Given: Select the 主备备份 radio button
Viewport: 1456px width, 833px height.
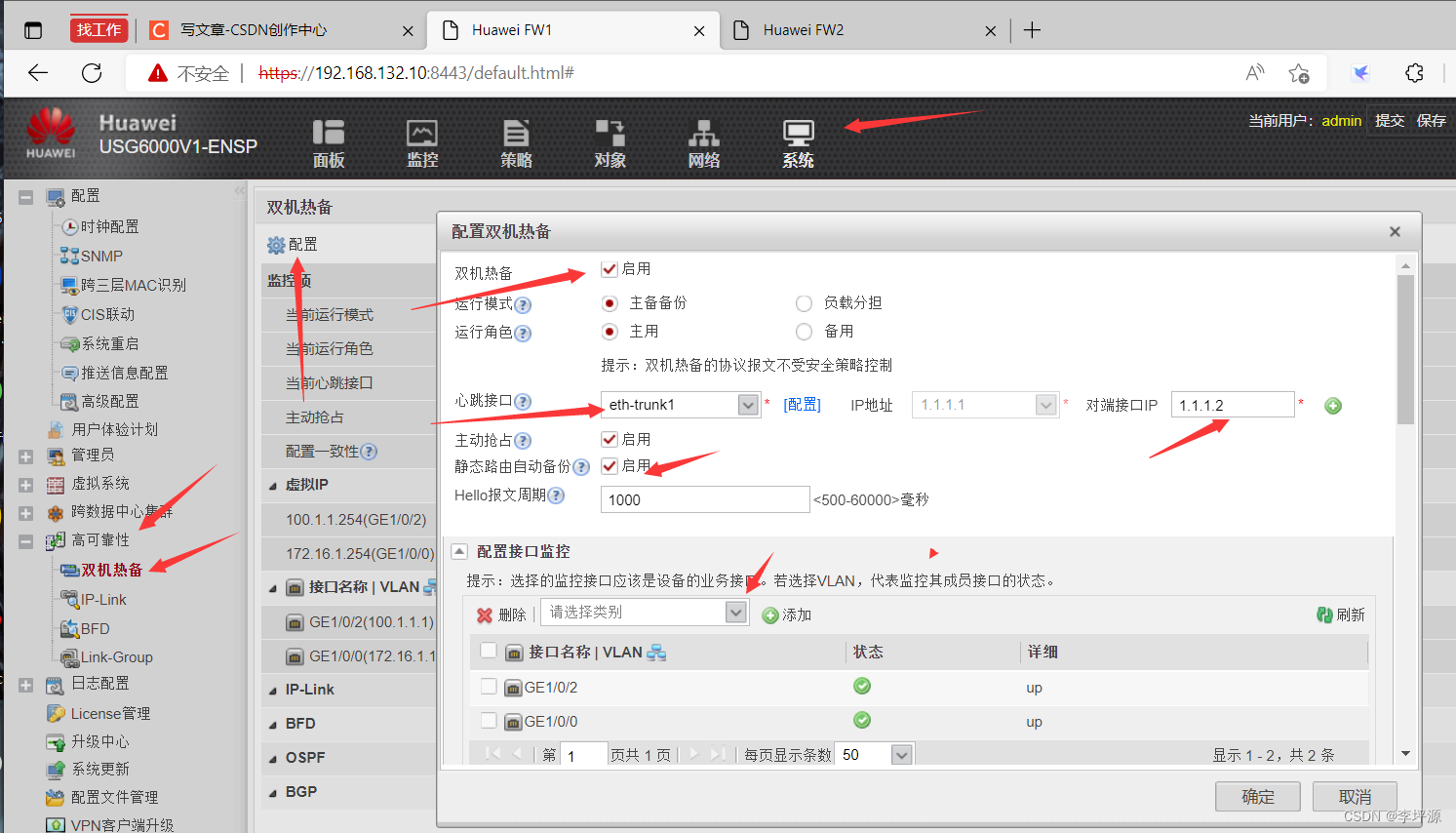Looking at the screenshot, I should [610, 303].
